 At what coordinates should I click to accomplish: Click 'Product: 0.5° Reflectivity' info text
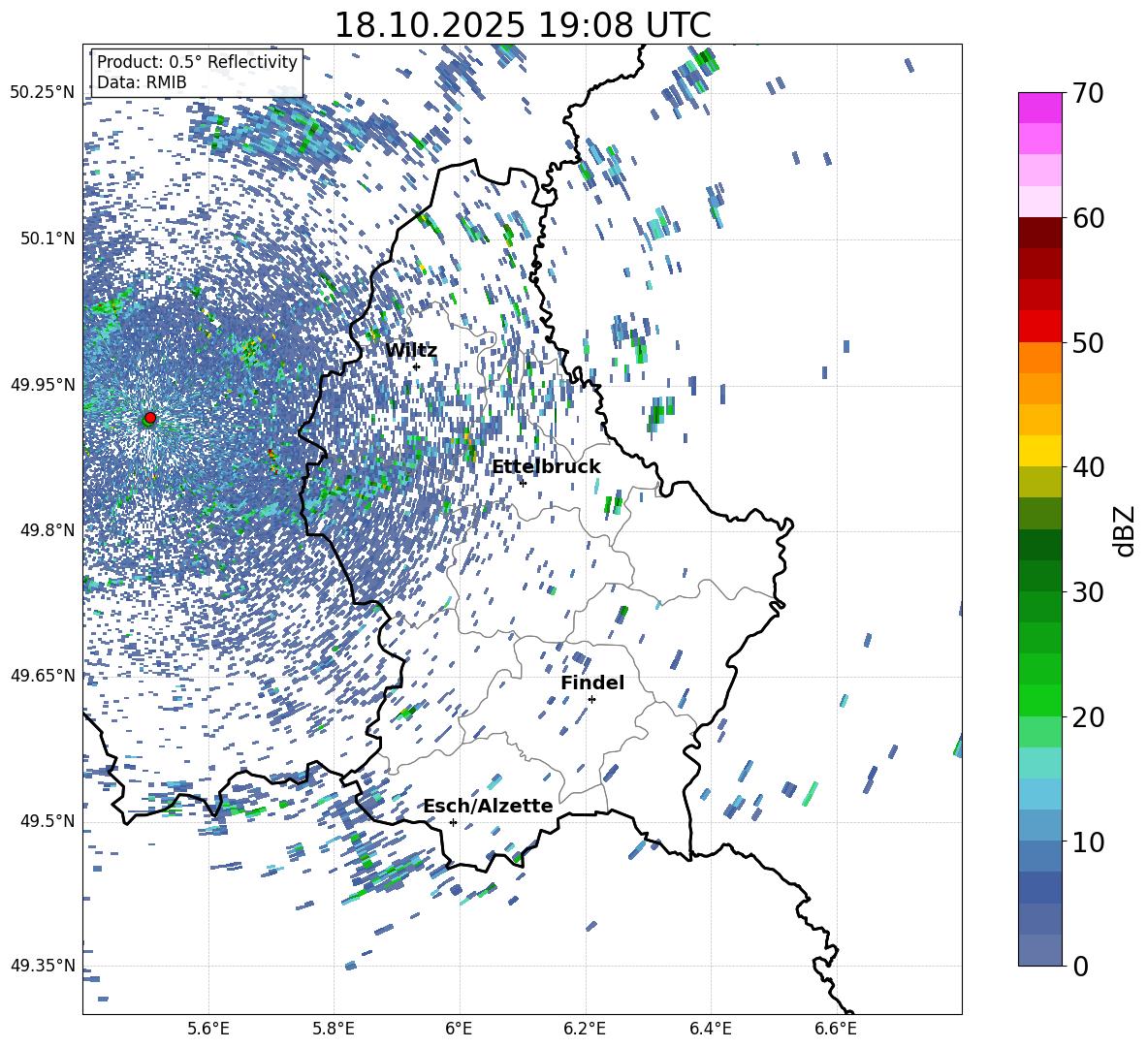coord(197,62)
